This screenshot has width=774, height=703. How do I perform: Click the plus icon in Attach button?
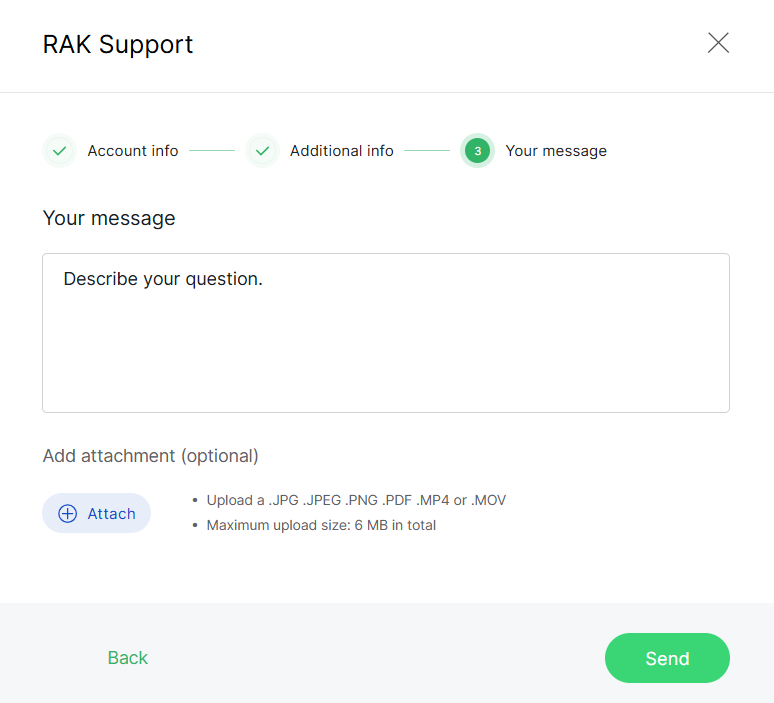(x=68, y=513)
